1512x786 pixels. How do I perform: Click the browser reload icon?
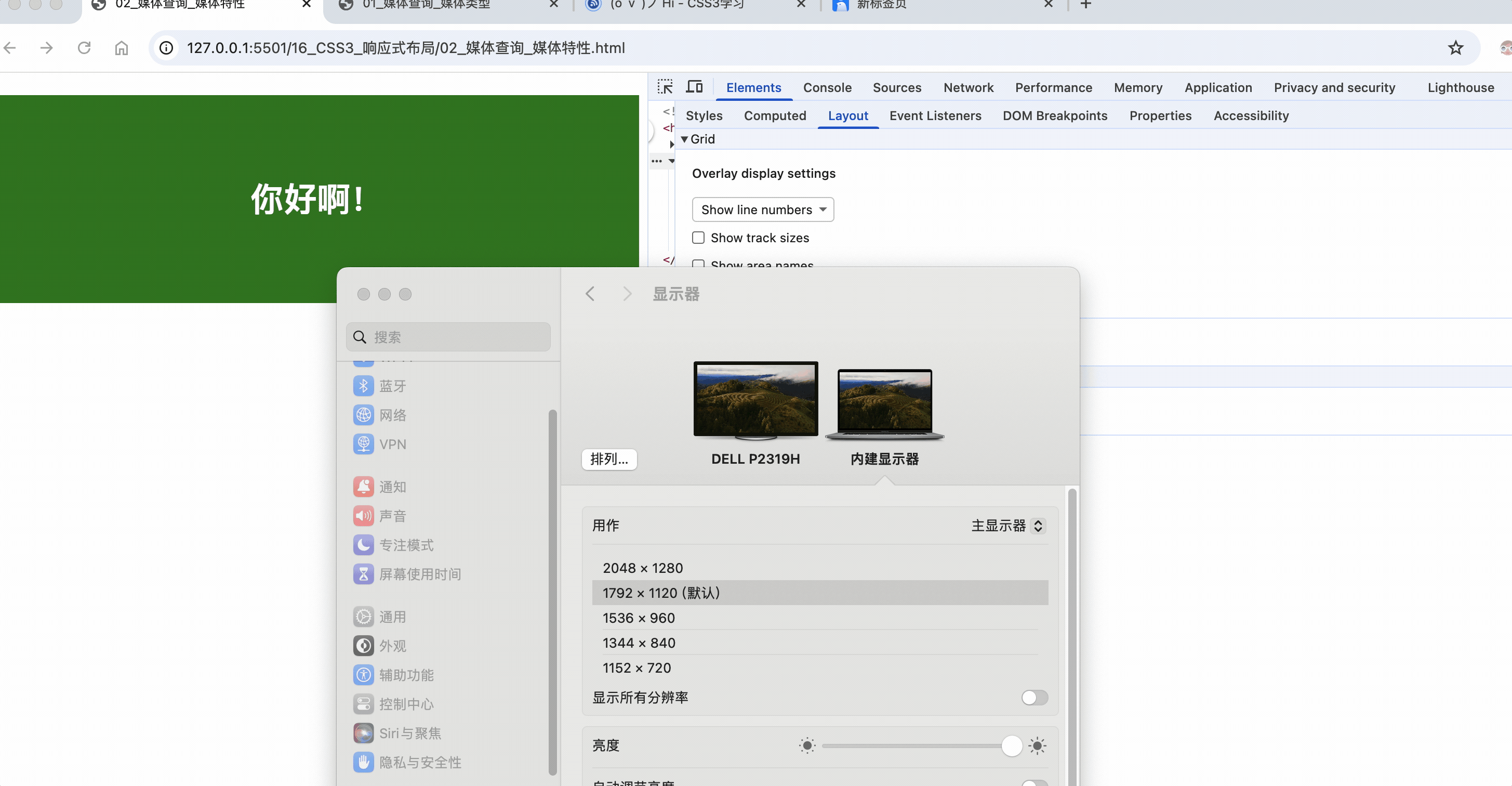click(84, 48)
